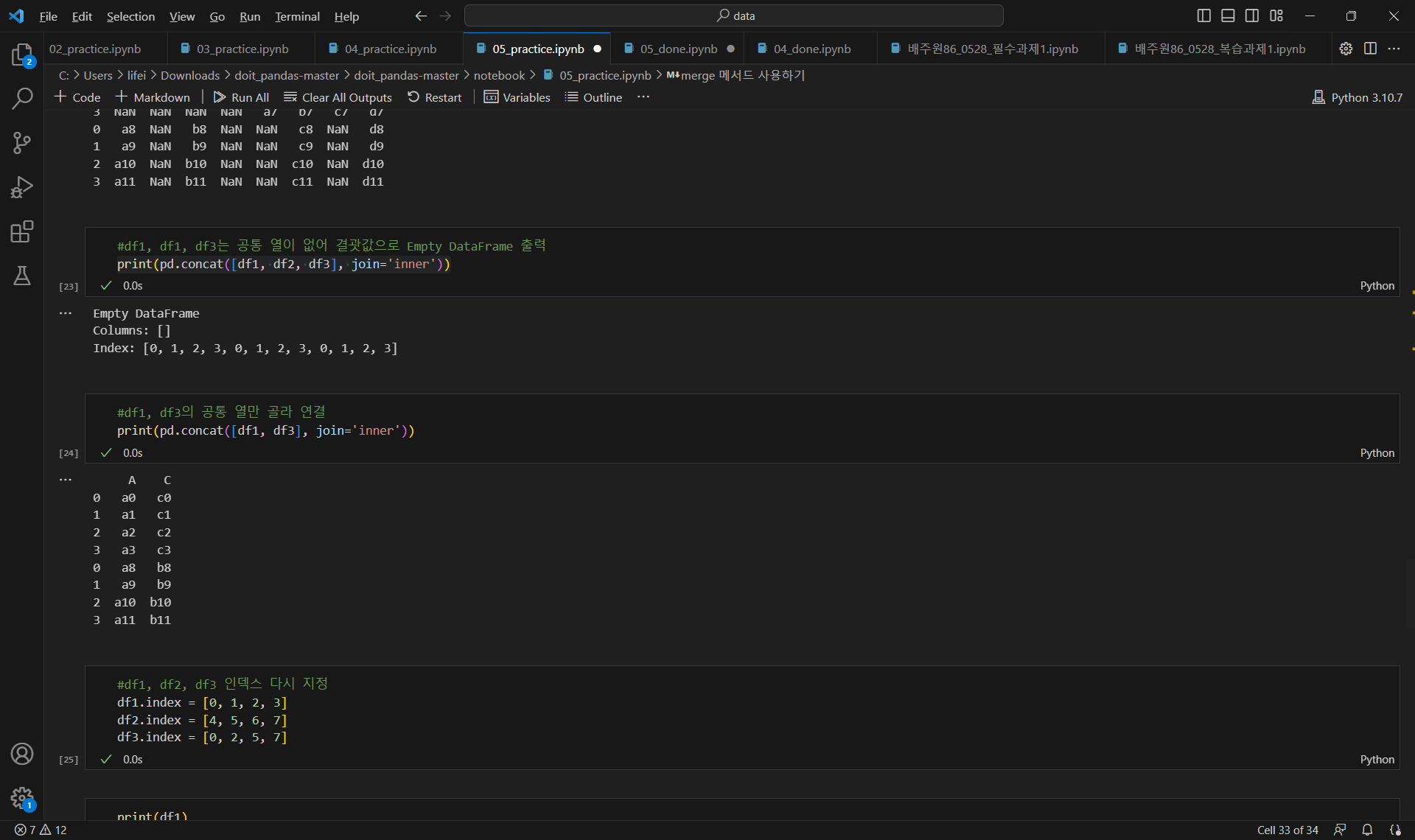
Task: Toggle the primary side bar layout button
Action: pos(1203,15)
